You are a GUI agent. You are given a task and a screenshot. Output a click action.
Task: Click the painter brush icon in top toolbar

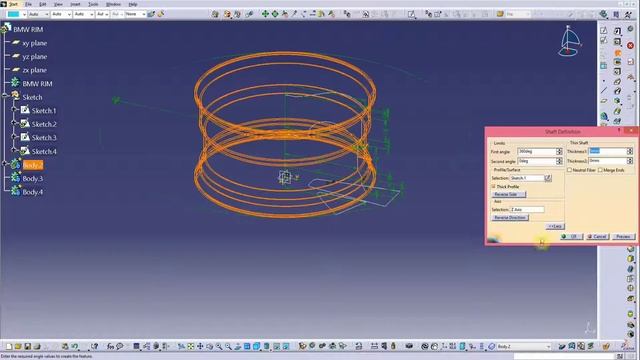pyautogui.click(x=160, y=14)
